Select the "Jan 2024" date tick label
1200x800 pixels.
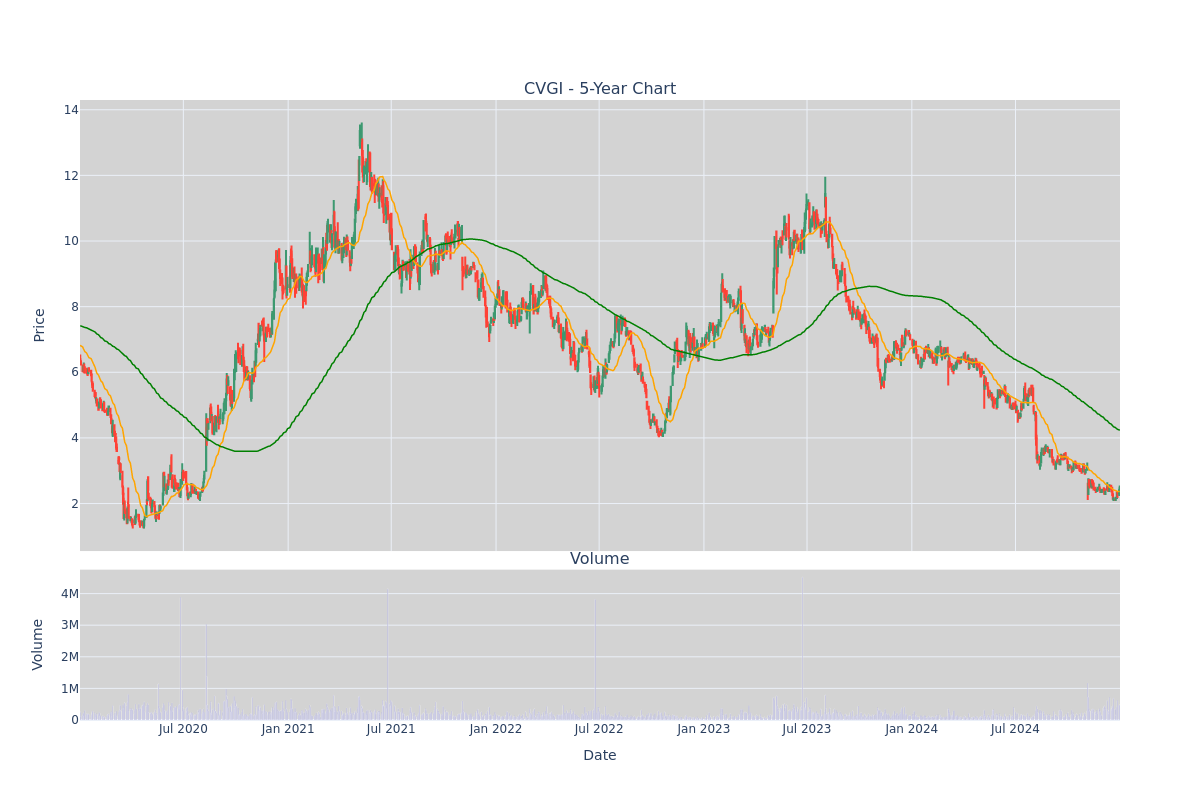click(x=912, y=729)
